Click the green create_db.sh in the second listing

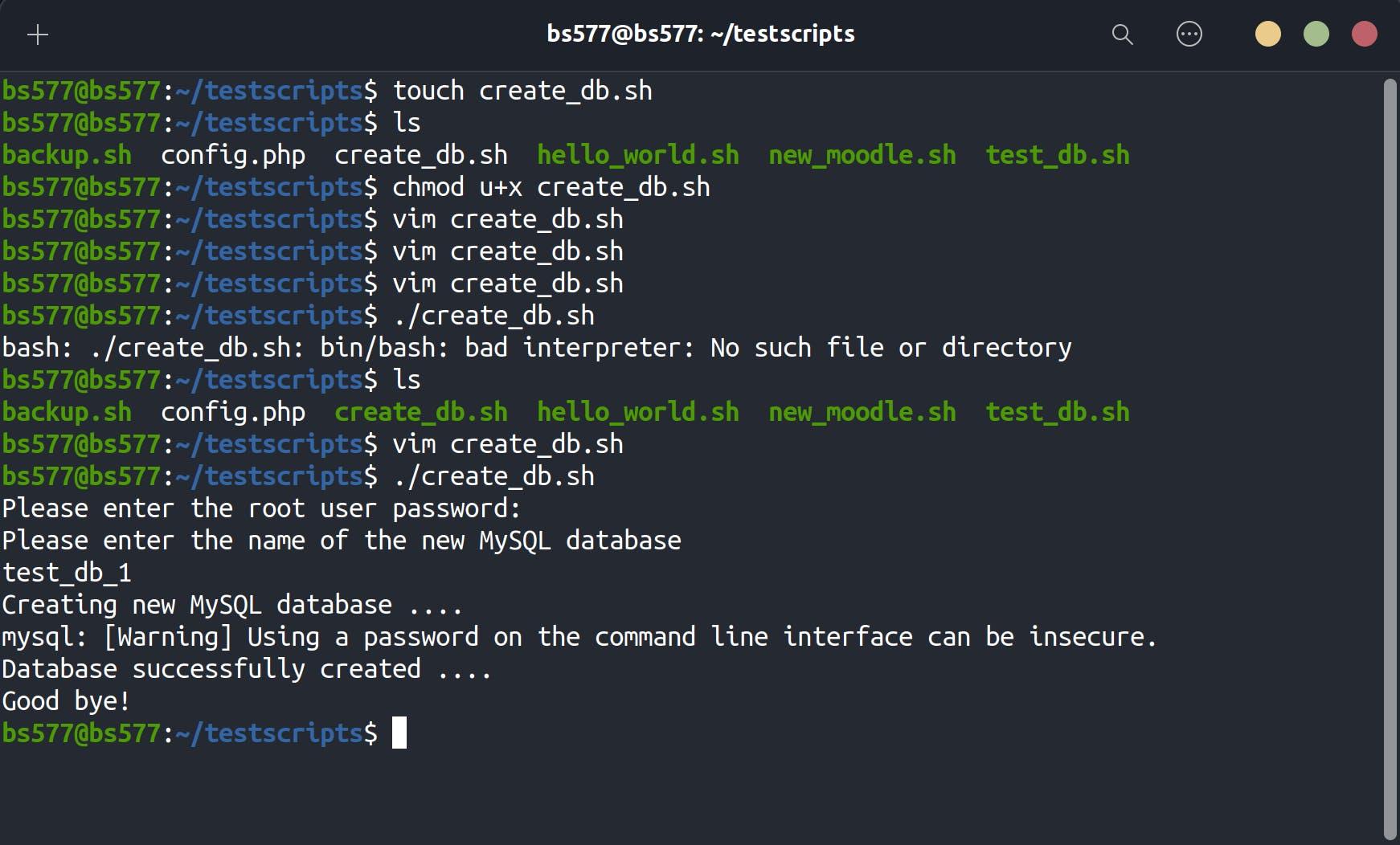coord(421,412)
